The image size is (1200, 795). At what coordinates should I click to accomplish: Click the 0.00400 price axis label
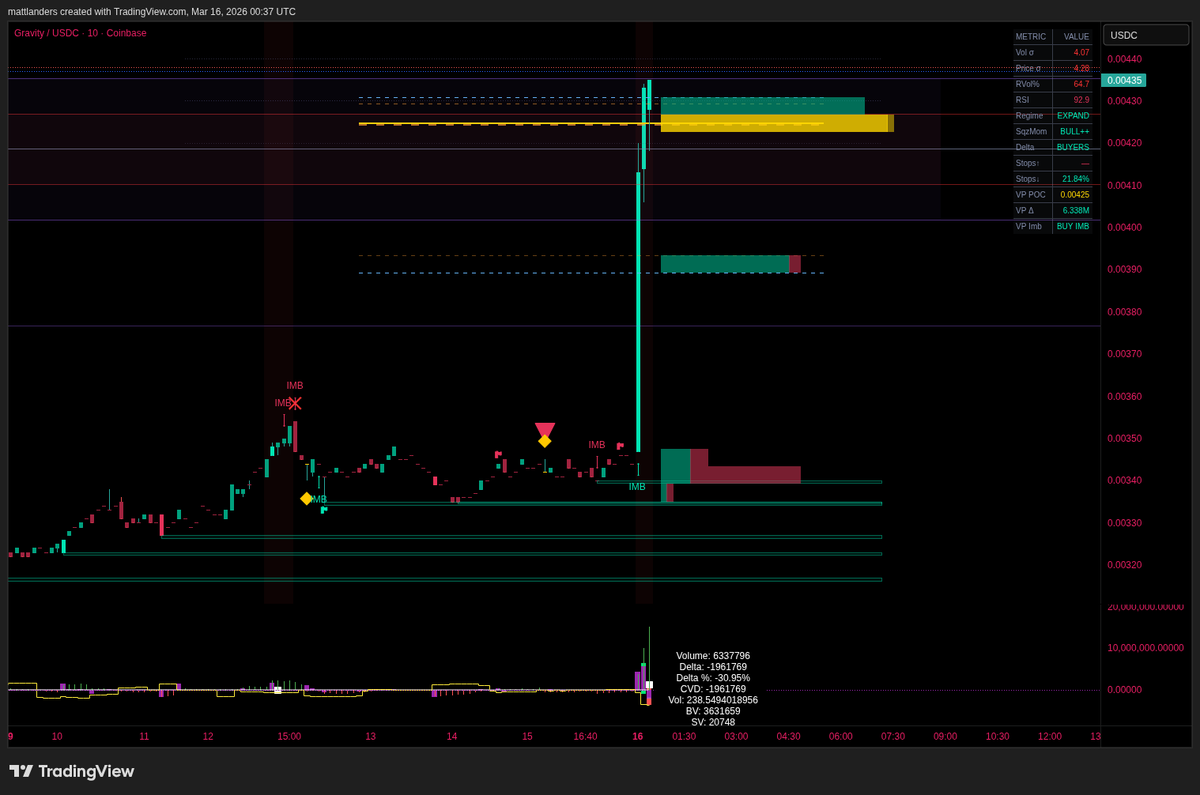tap(1124, 228)
